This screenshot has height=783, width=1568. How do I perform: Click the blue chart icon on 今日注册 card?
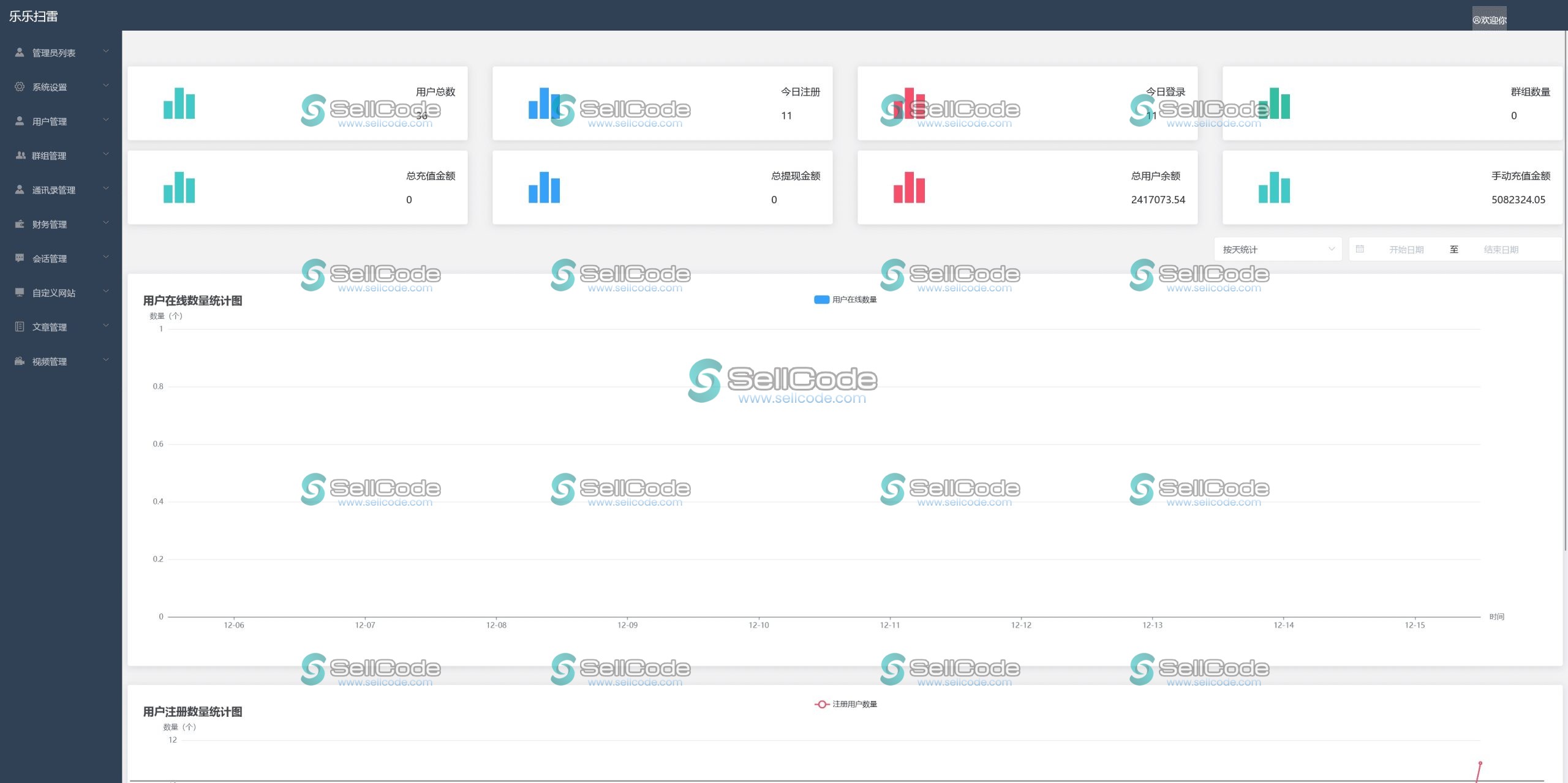click(x=544, y=103)
